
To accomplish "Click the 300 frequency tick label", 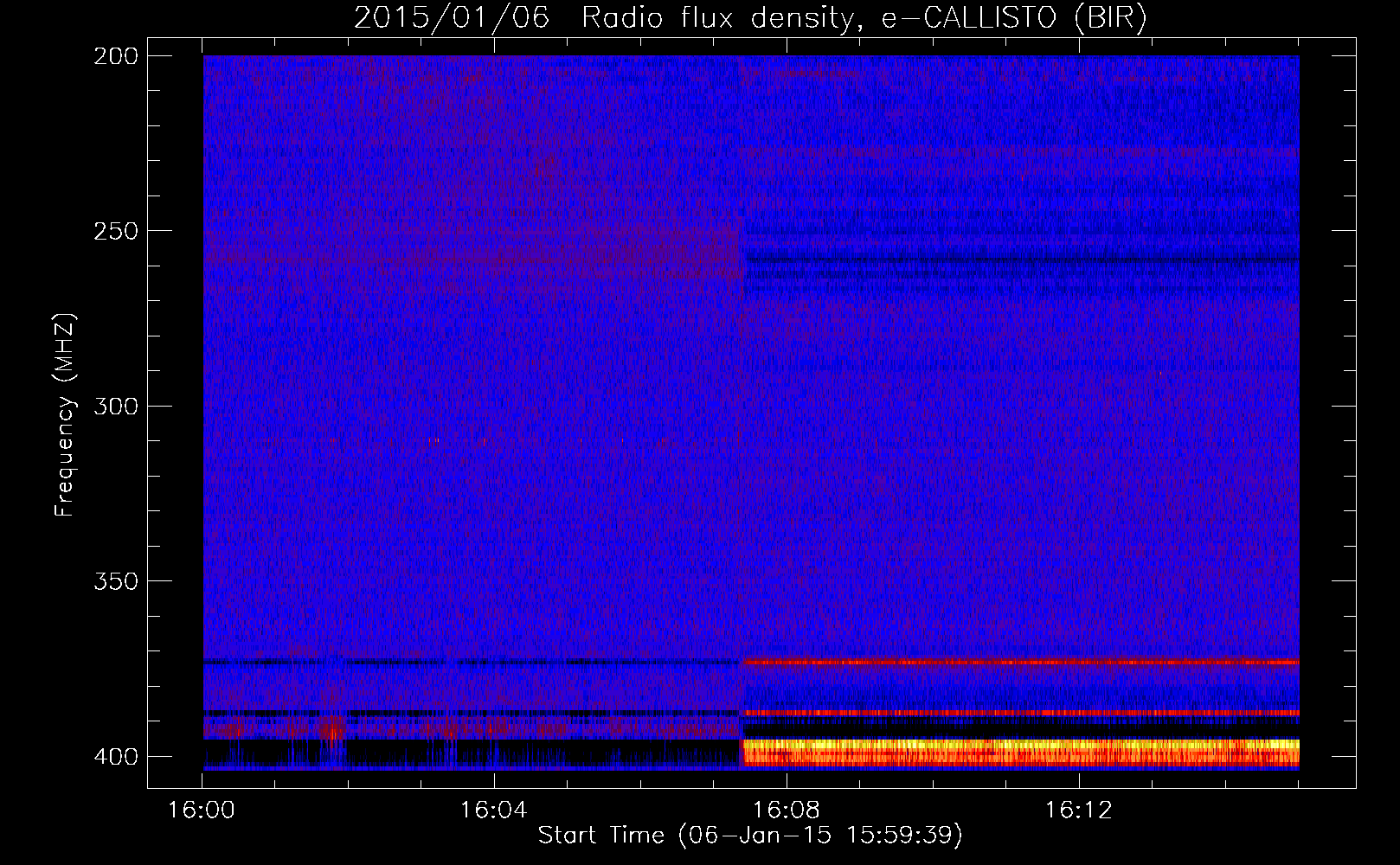I will (115, 406).
